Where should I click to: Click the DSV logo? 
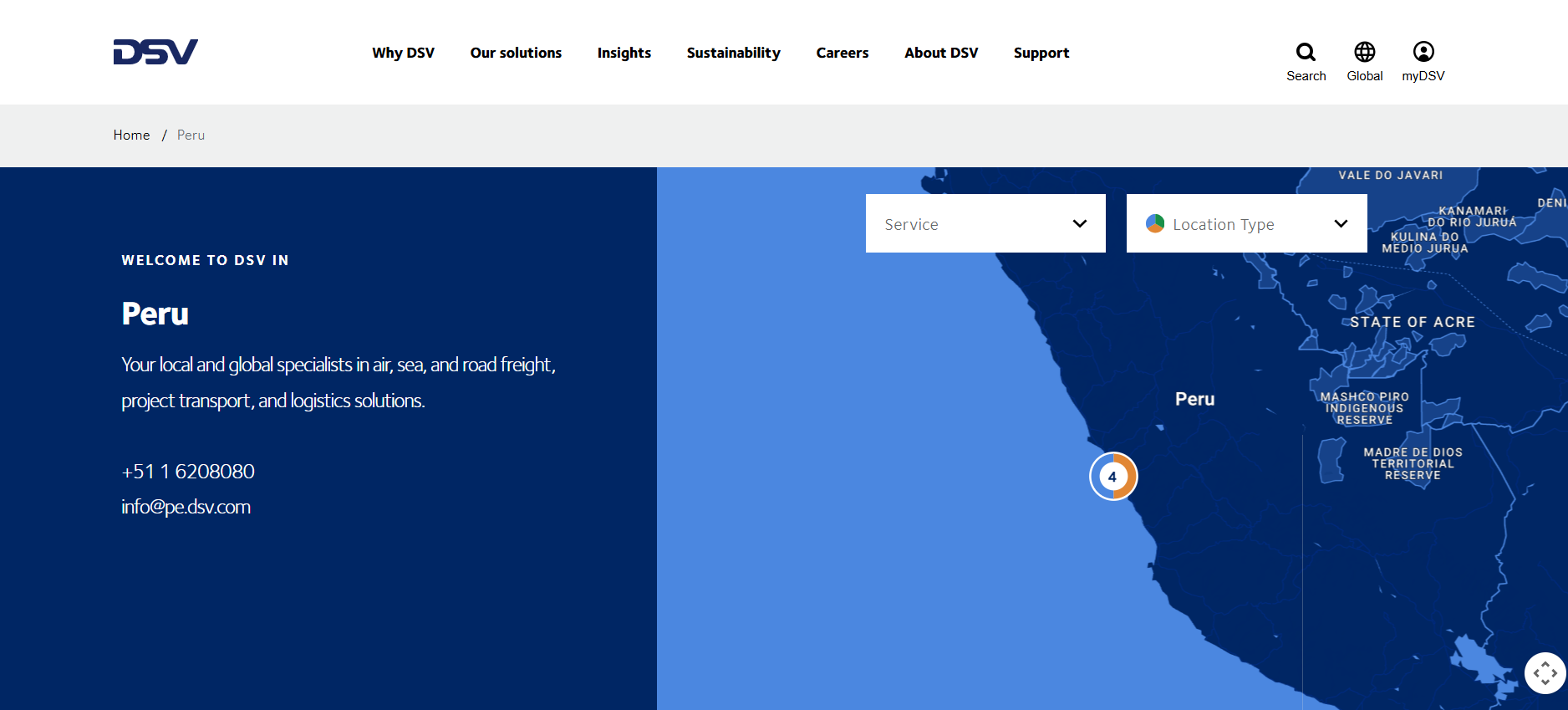(155, 52)
